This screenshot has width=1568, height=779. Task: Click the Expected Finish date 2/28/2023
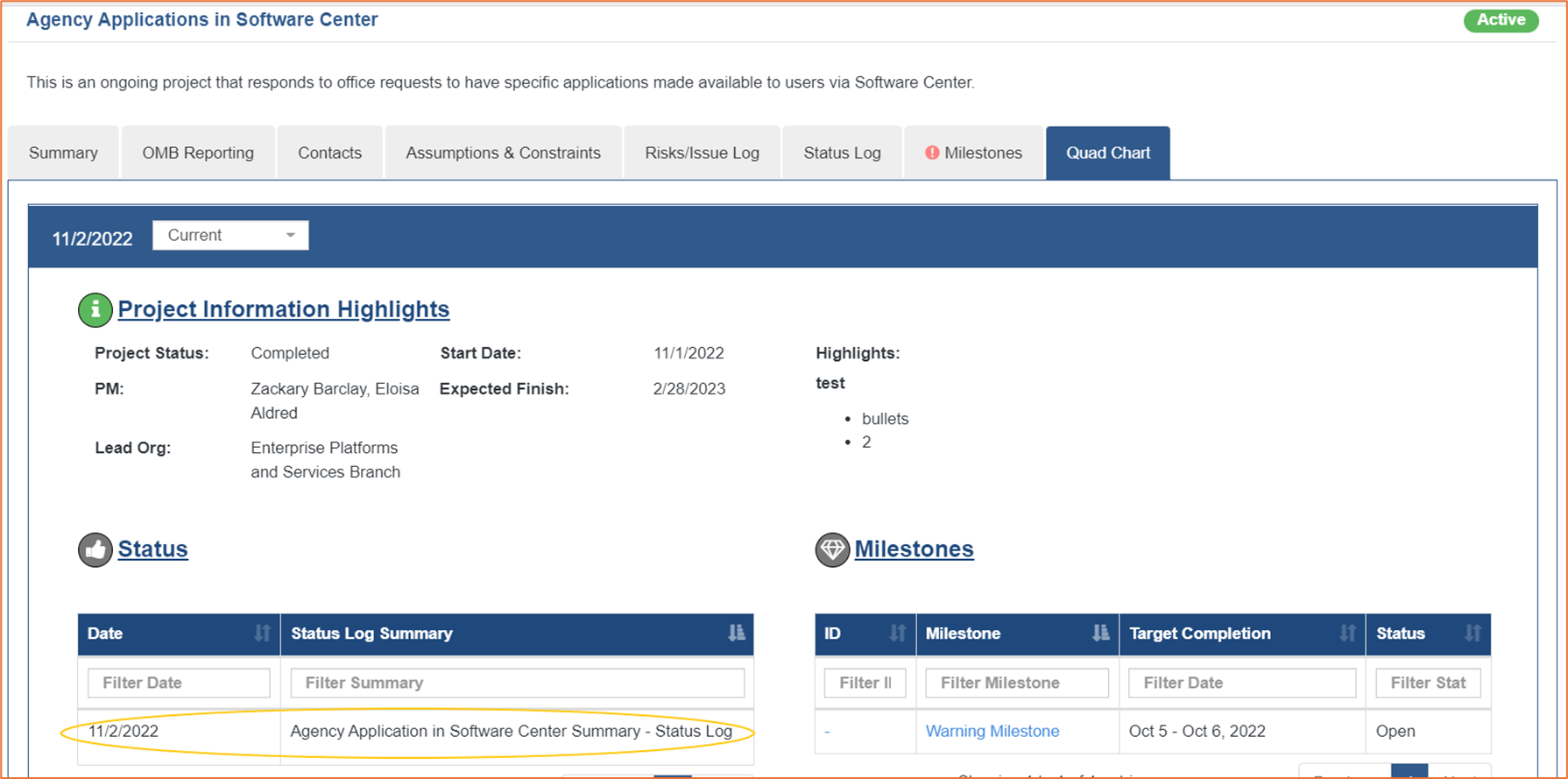coord(689,389)
